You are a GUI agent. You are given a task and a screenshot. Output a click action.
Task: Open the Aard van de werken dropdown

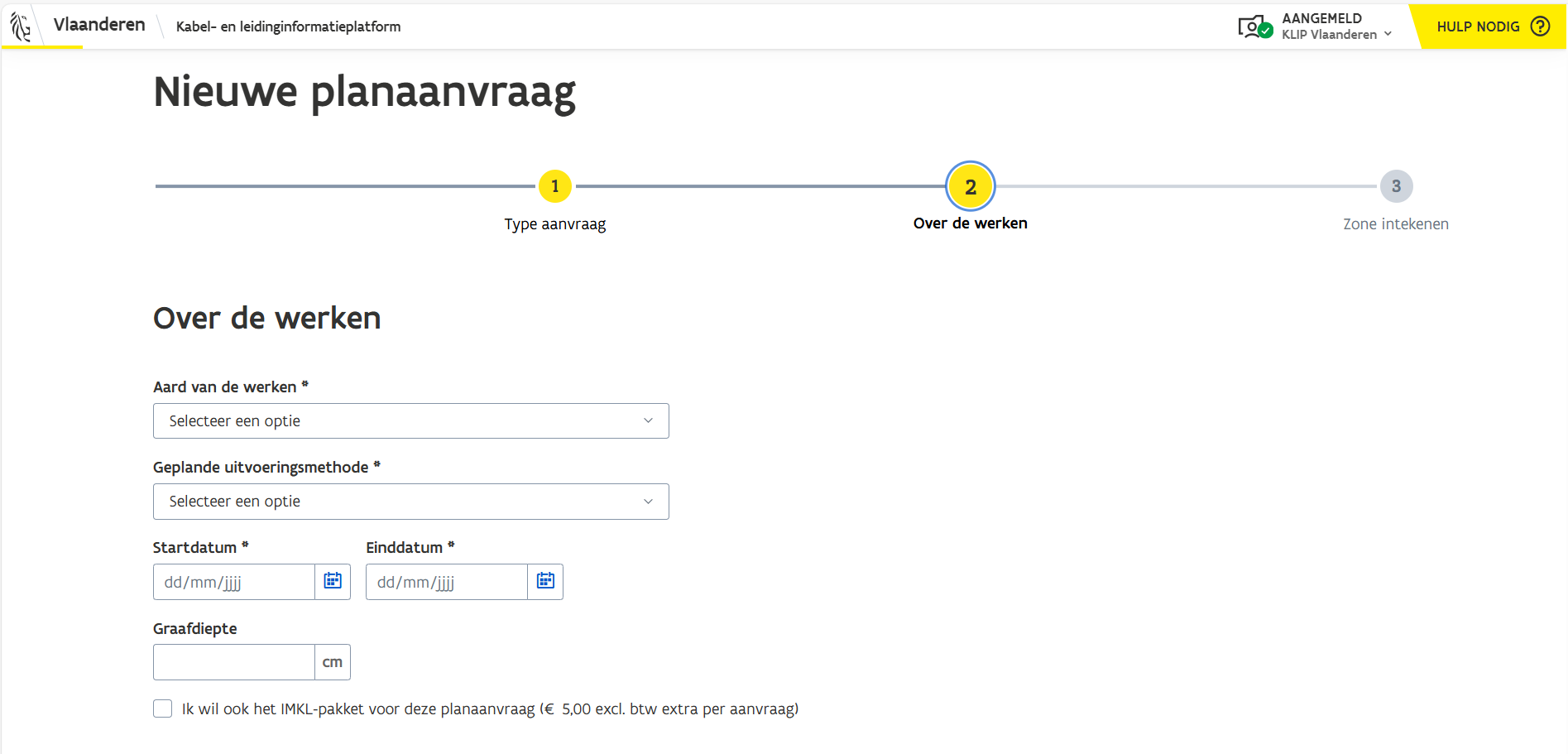[410, 421]
